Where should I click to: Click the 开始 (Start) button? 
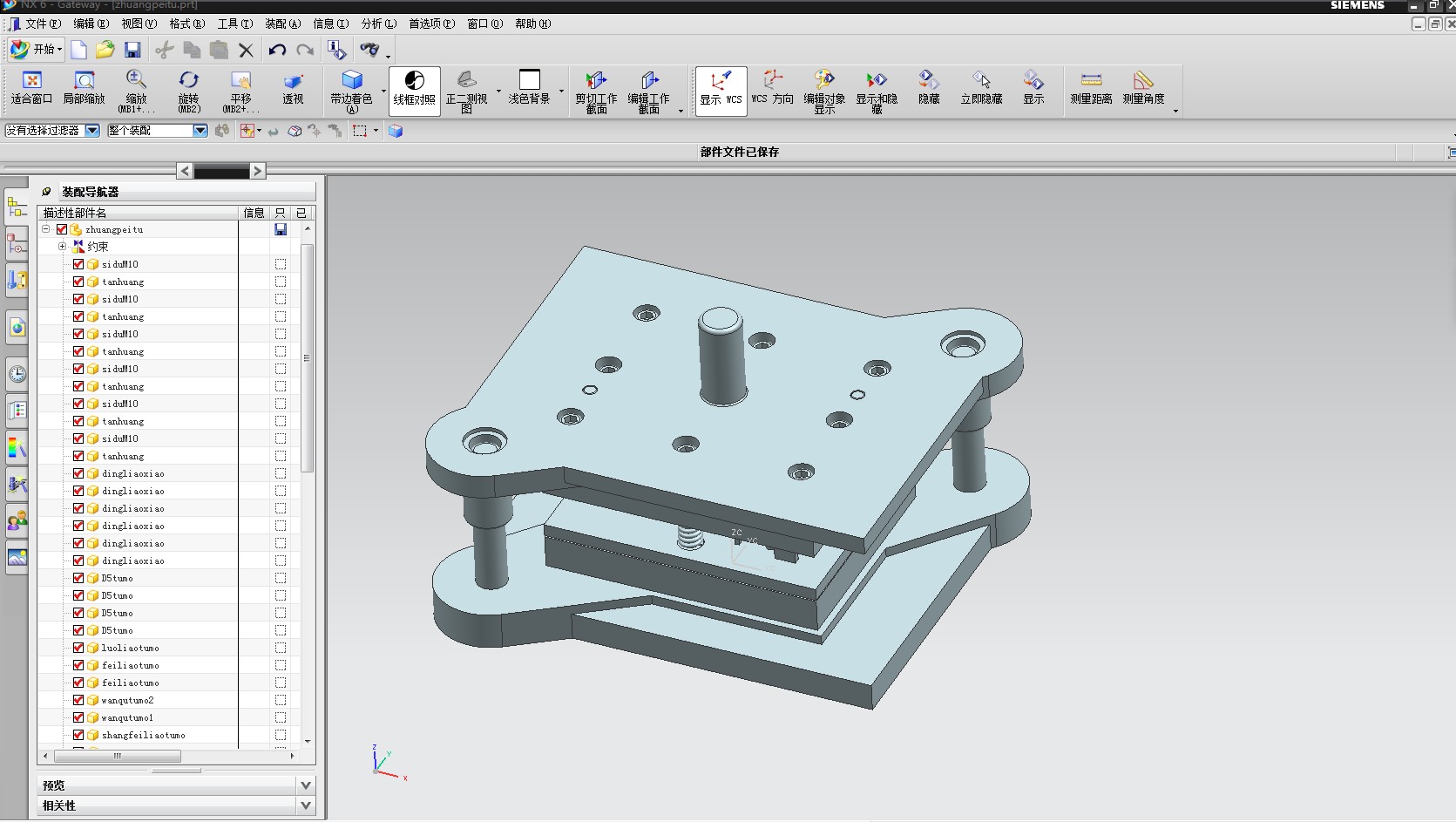pyautogui.click(x=37, y=50)
